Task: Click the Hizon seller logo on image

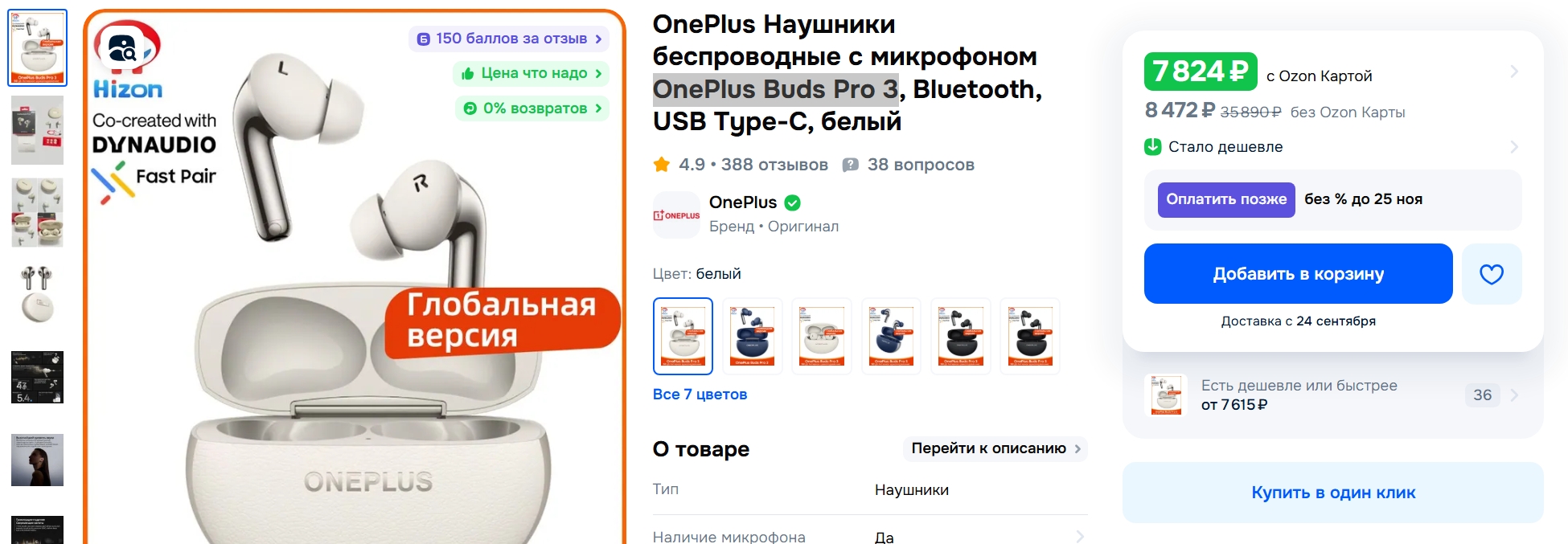Action: tap(128, 59)
